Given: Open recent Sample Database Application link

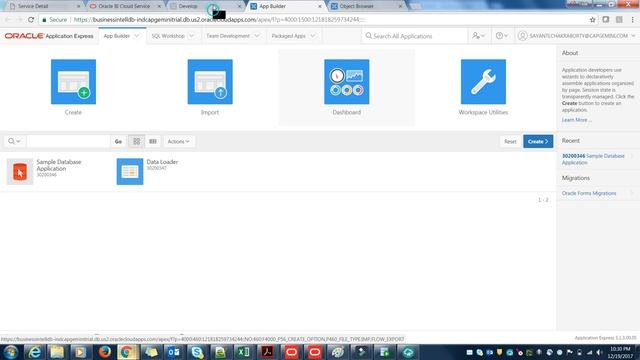Looking at the screenshot, I should (593, 159).
